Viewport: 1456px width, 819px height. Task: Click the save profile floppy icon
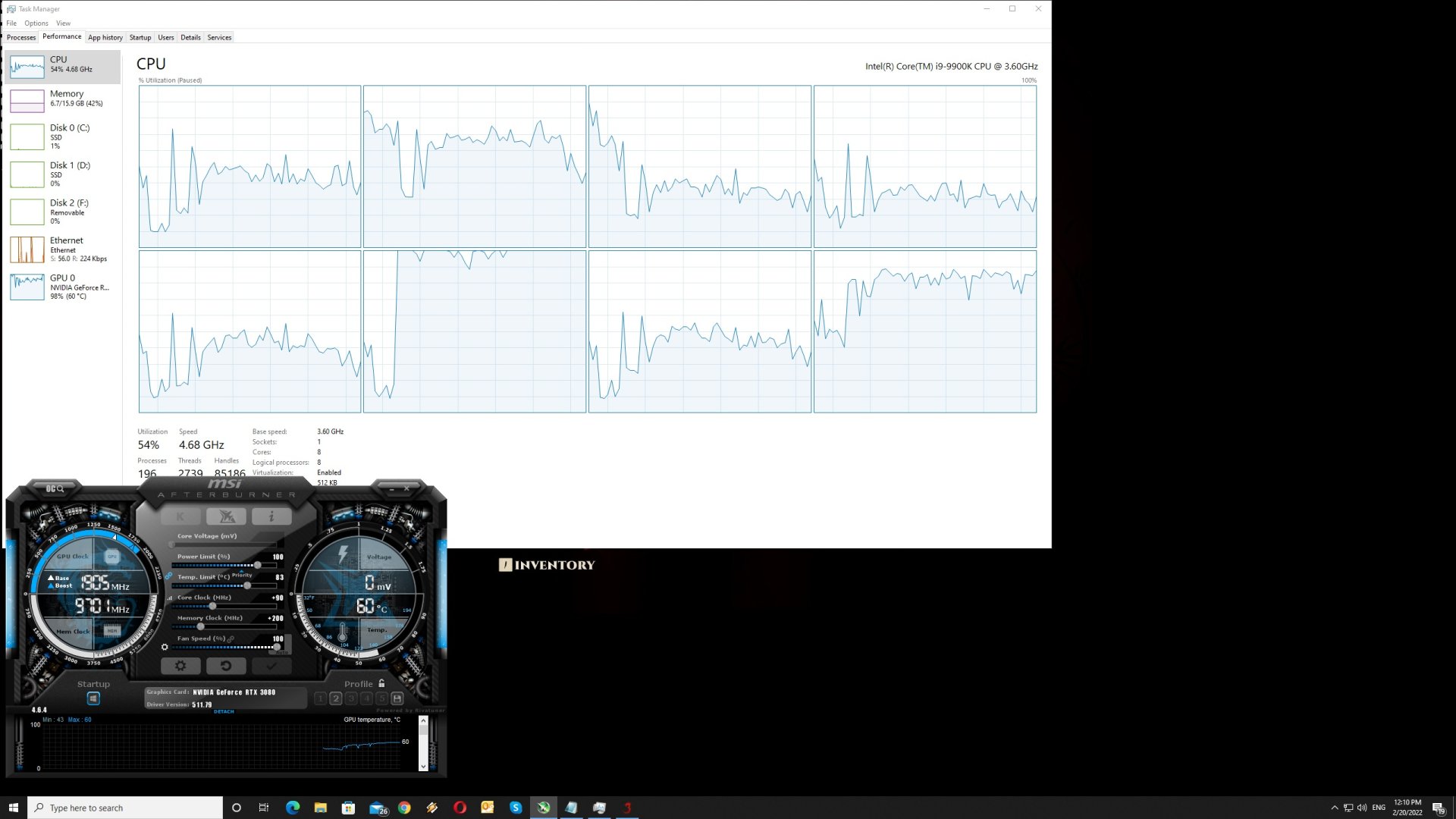point(397,698)
